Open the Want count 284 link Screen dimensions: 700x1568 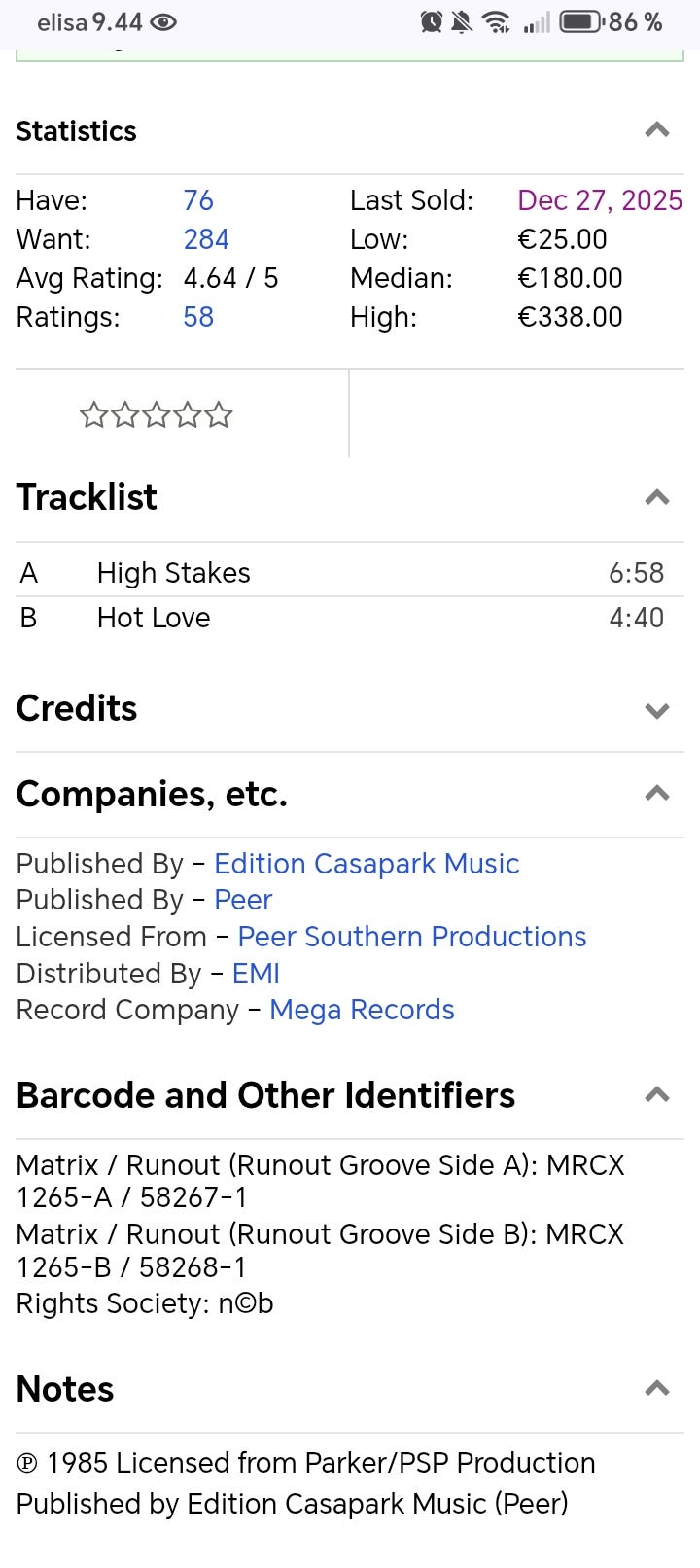tap(206, 239)
